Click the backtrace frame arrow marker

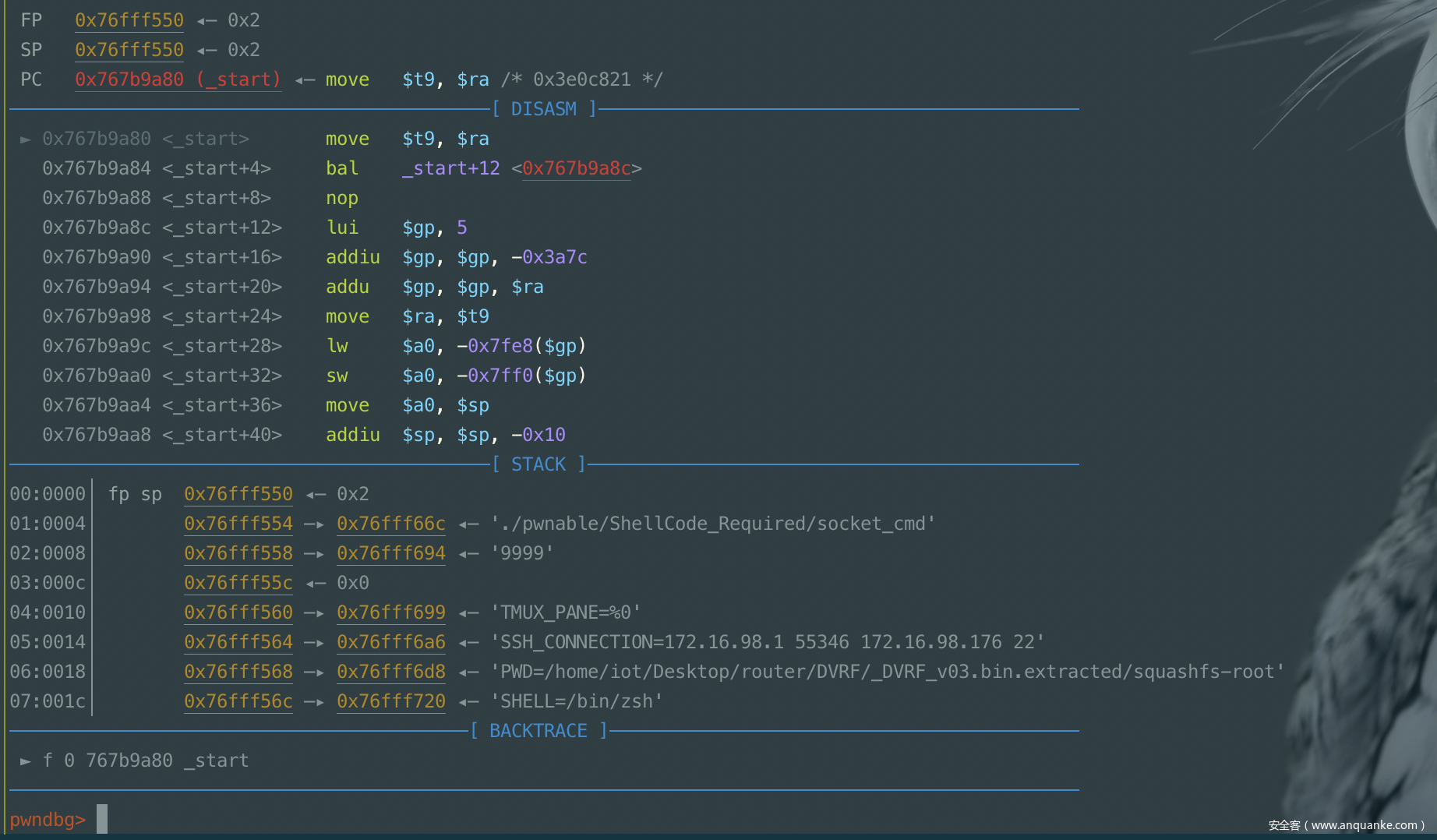click(26, 761)
